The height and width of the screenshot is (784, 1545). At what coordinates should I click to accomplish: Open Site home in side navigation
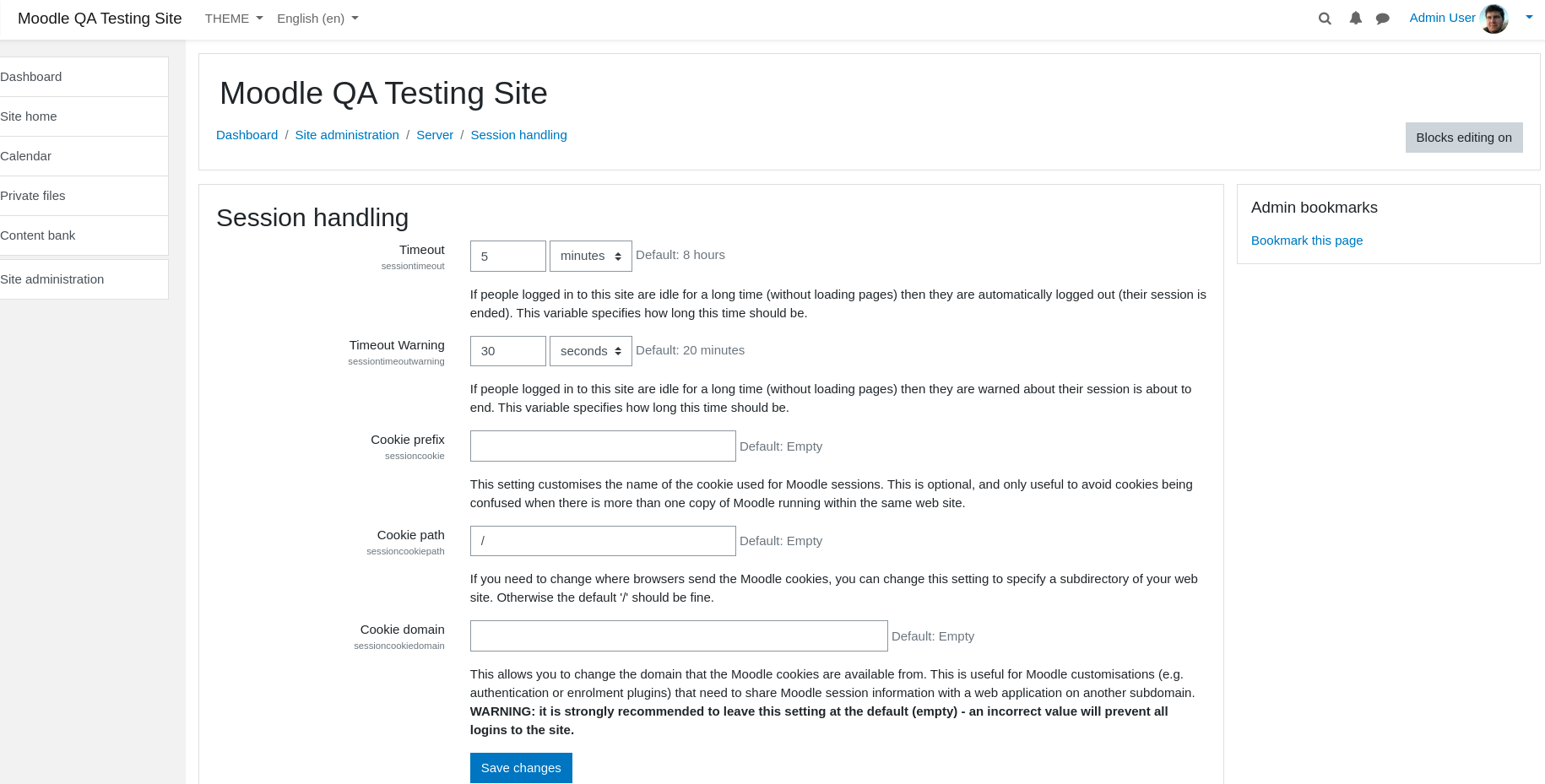83,116
